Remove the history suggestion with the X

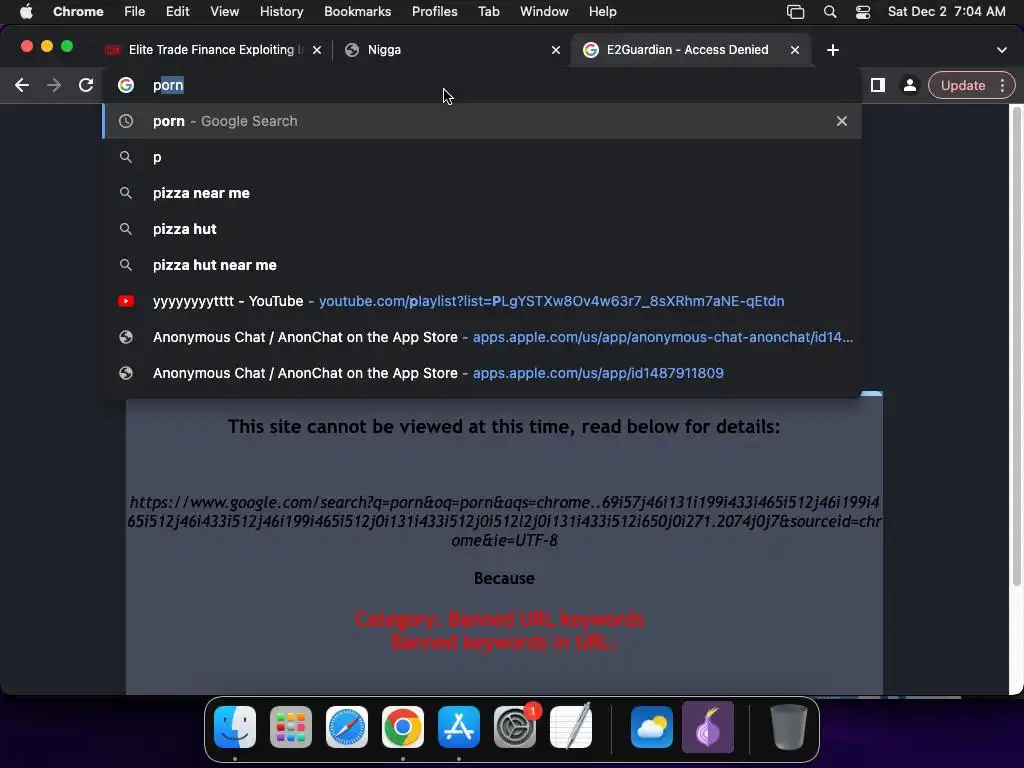tap(842, 121)
